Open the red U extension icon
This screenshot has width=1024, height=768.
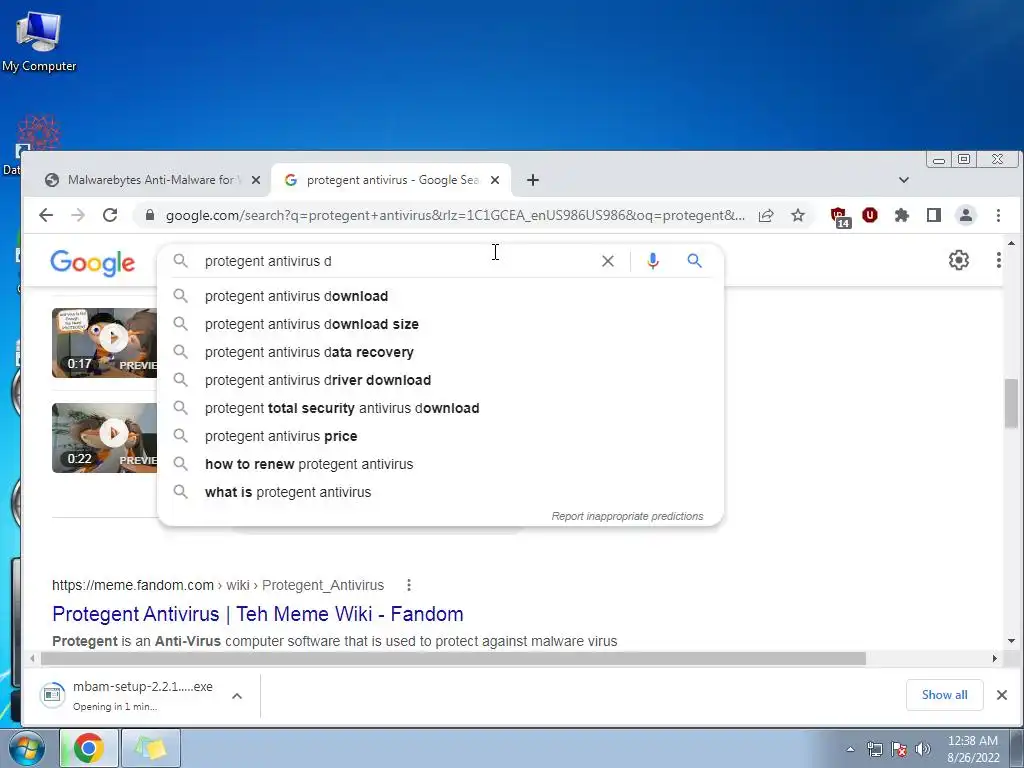870,215
